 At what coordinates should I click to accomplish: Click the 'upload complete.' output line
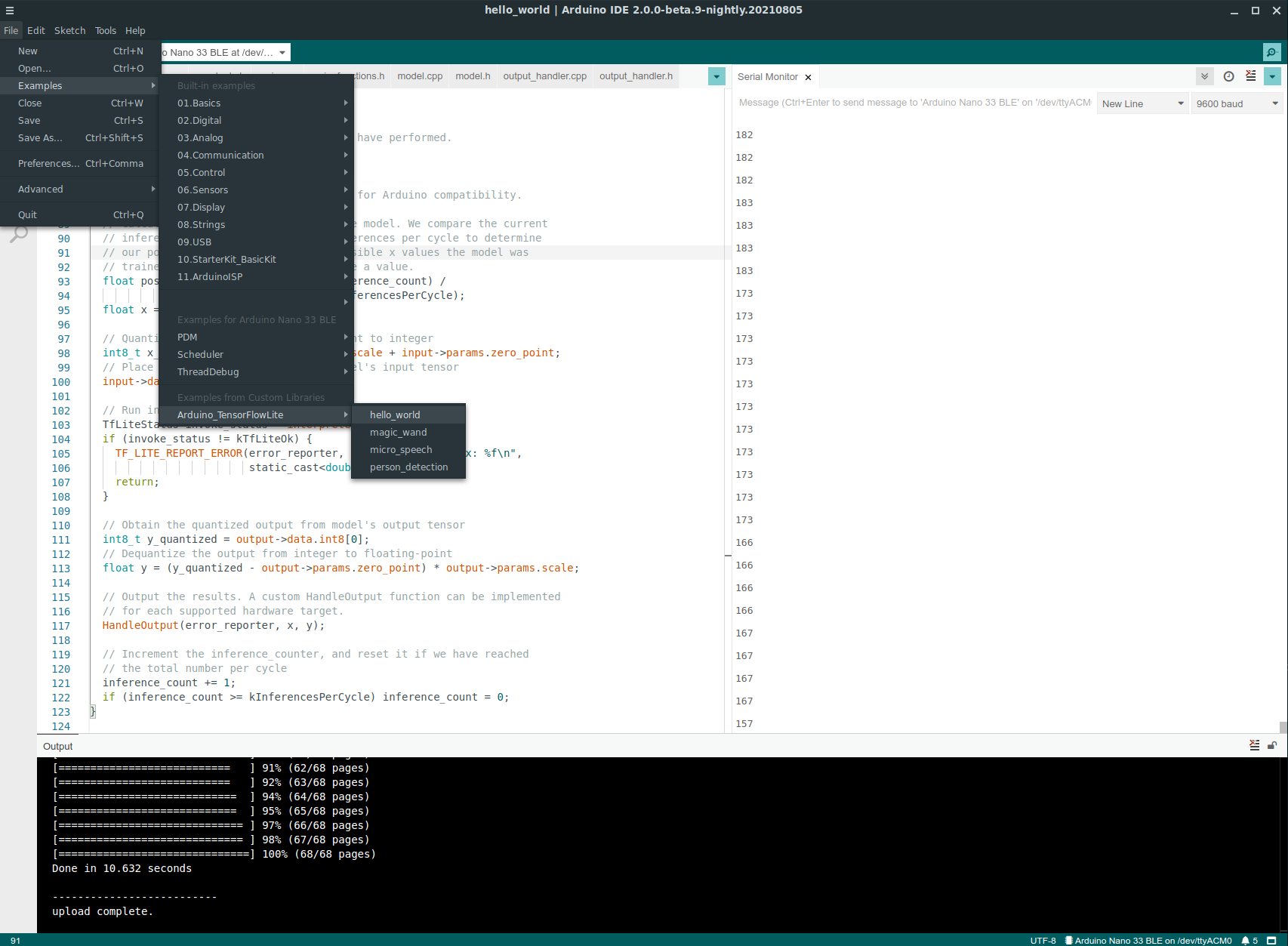[x=103, y=911]
